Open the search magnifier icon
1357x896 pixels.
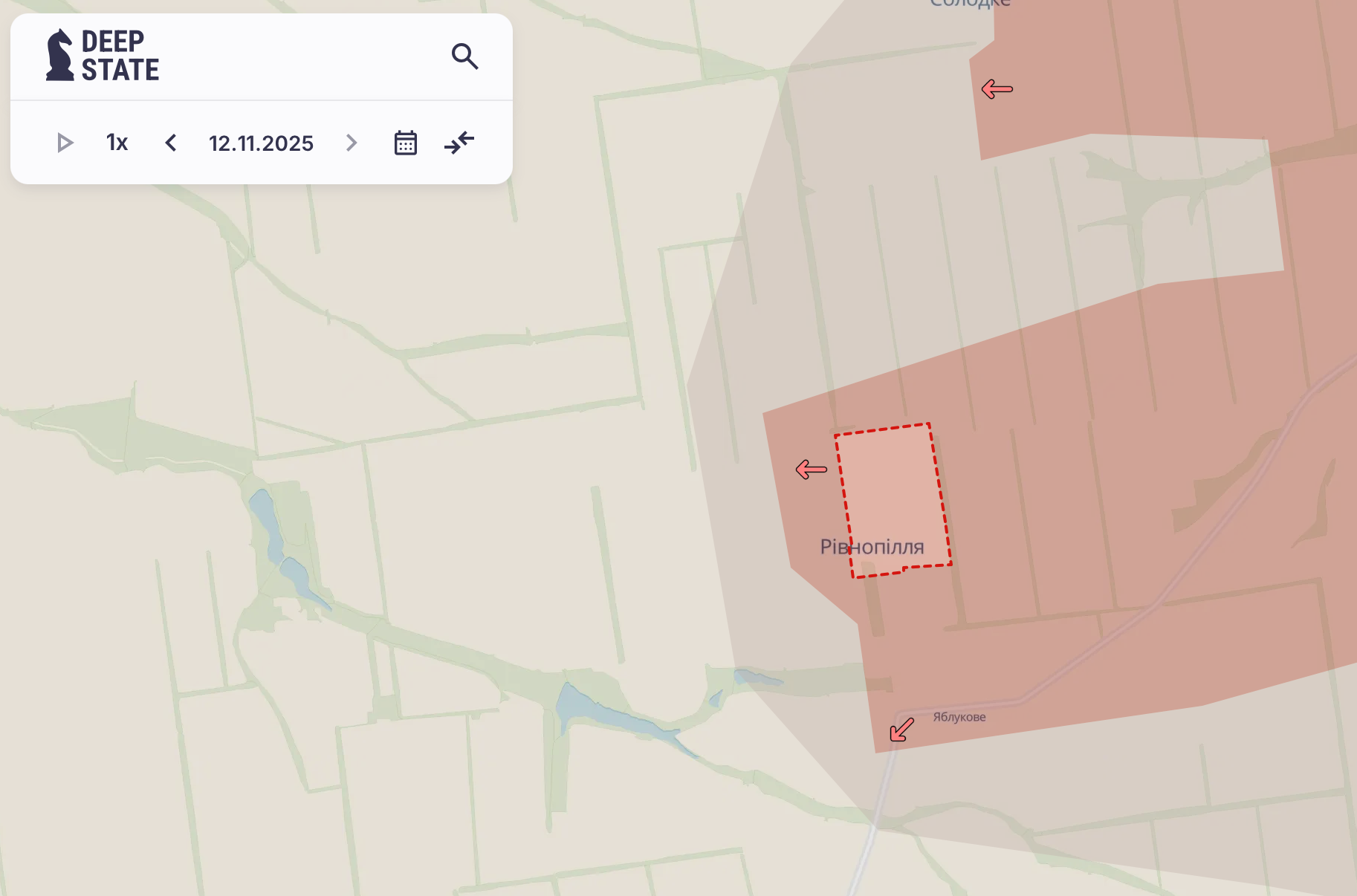[464, 56]
